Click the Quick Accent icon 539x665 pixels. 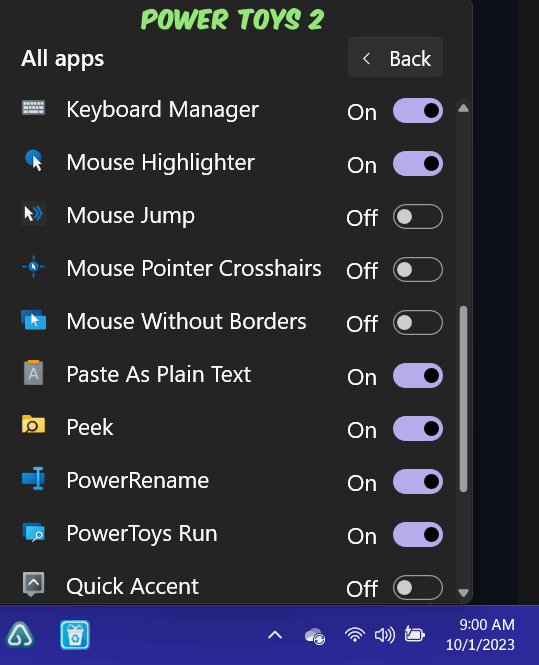(x=34, y=584)
